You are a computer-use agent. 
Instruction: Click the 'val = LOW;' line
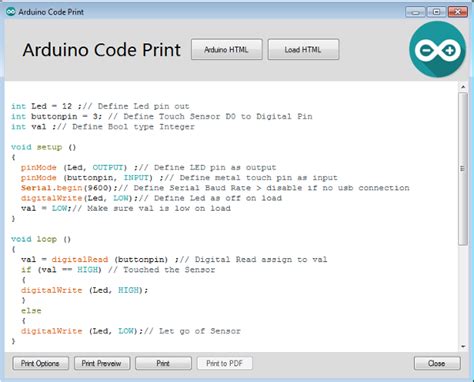coord(126,209)
